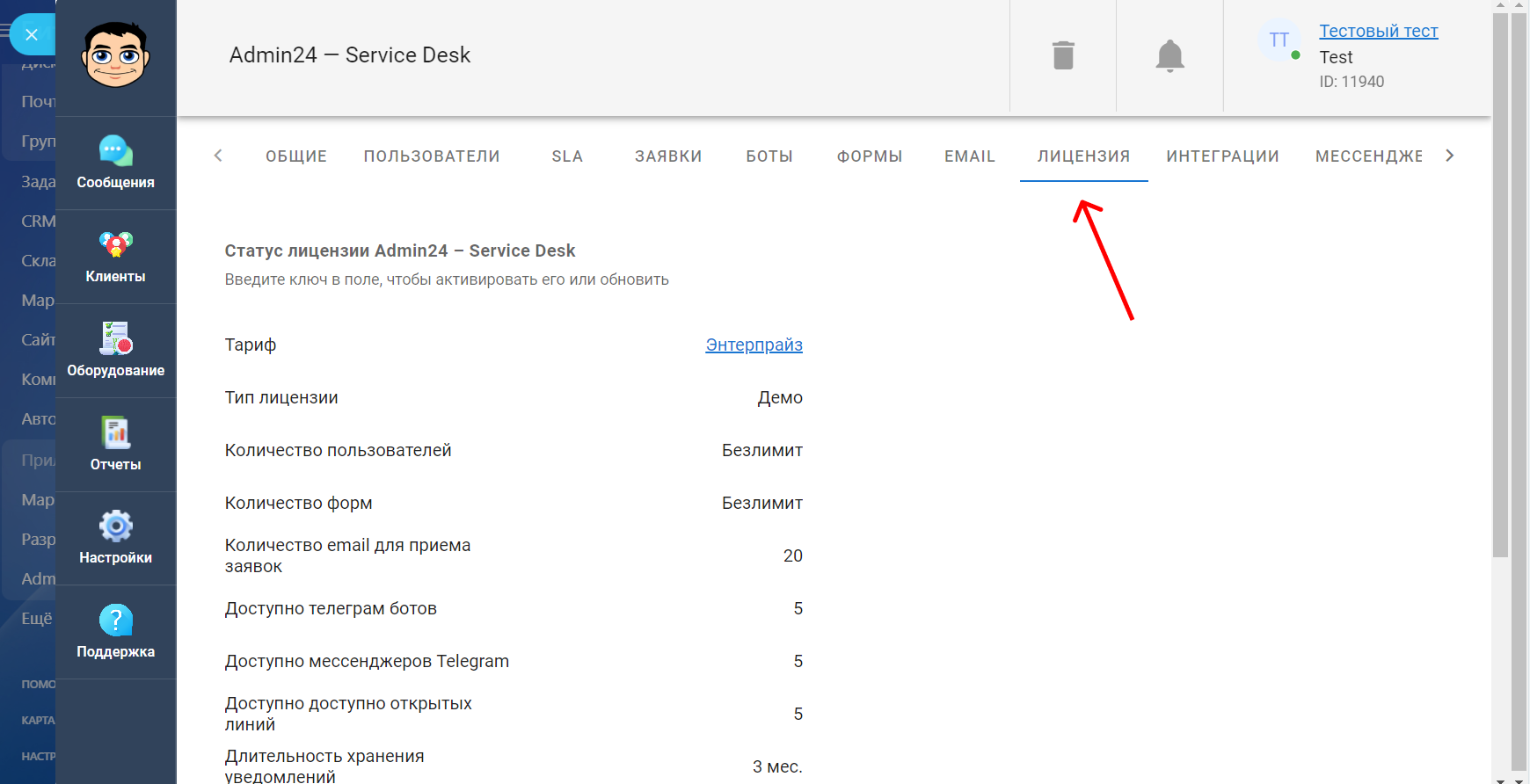Open notifications bell
This screenshot has height=784, width=1530.
1169,55
